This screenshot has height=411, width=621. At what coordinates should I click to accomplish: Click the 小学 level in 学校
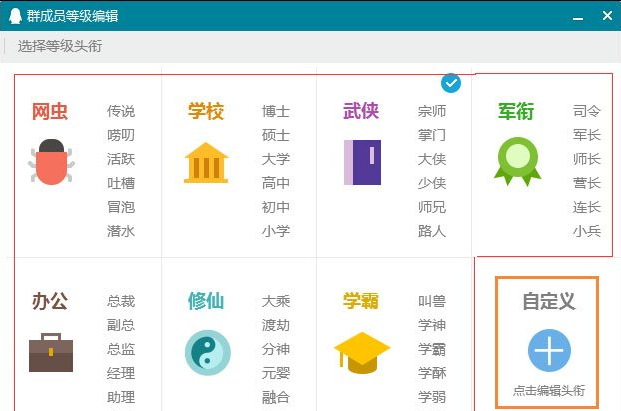click(276, 231)
